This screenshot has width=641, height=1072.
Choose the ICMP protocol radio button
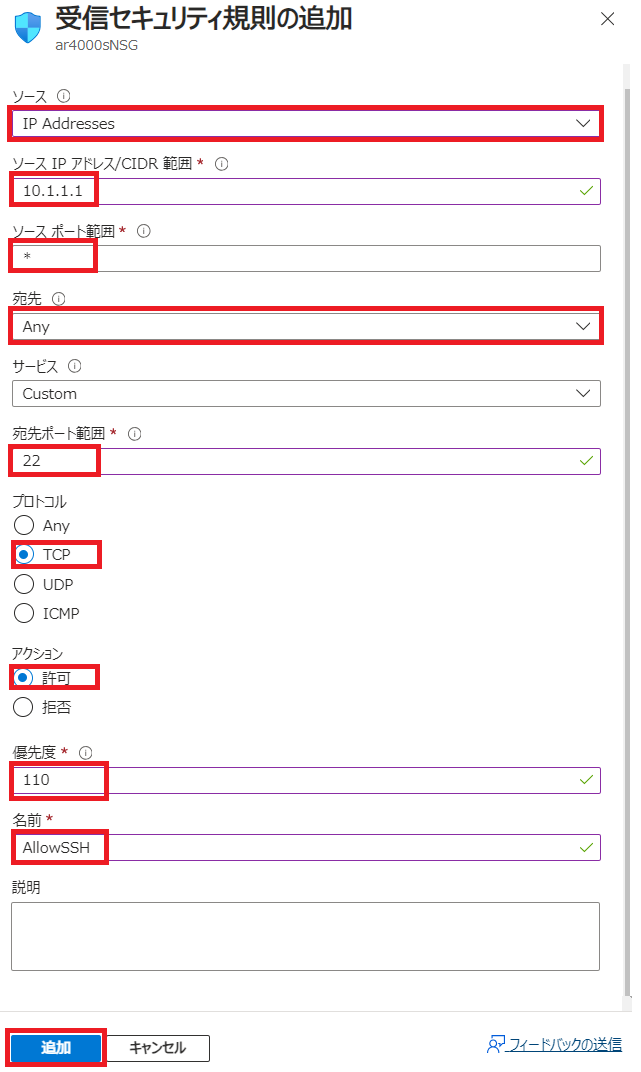coord(24,613)
